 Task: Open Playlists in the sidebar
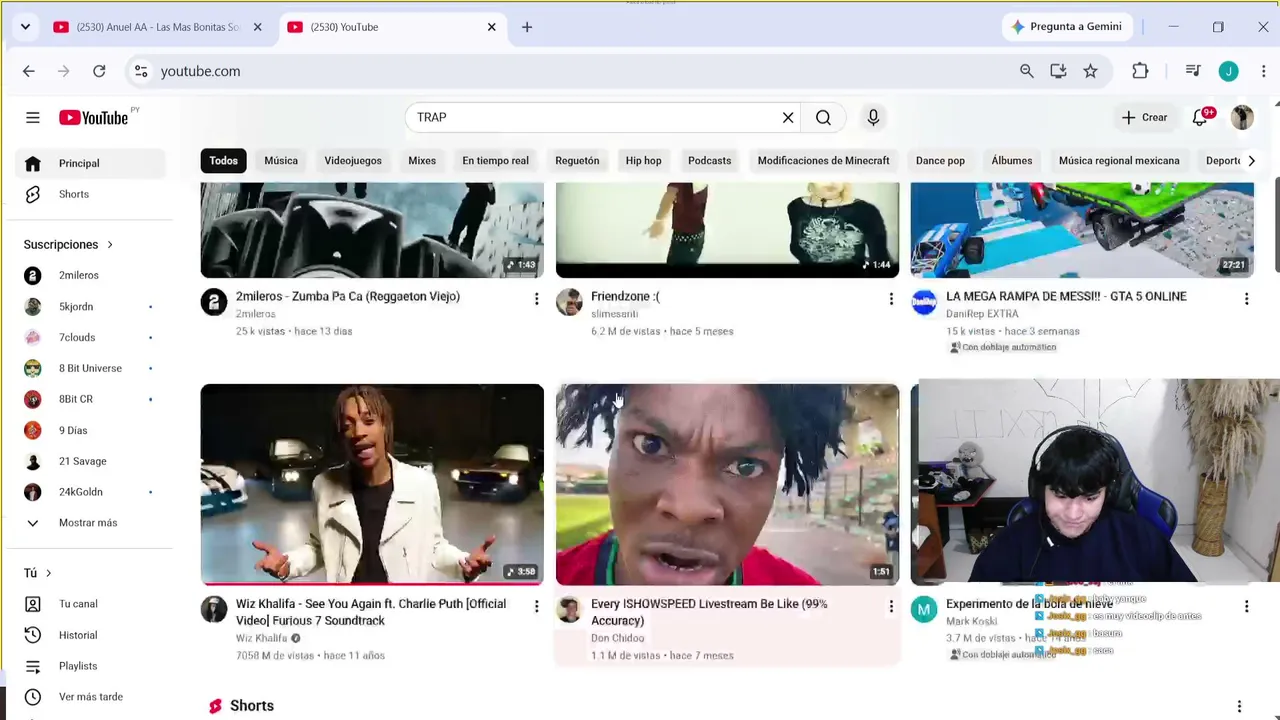tap(88, 666)
